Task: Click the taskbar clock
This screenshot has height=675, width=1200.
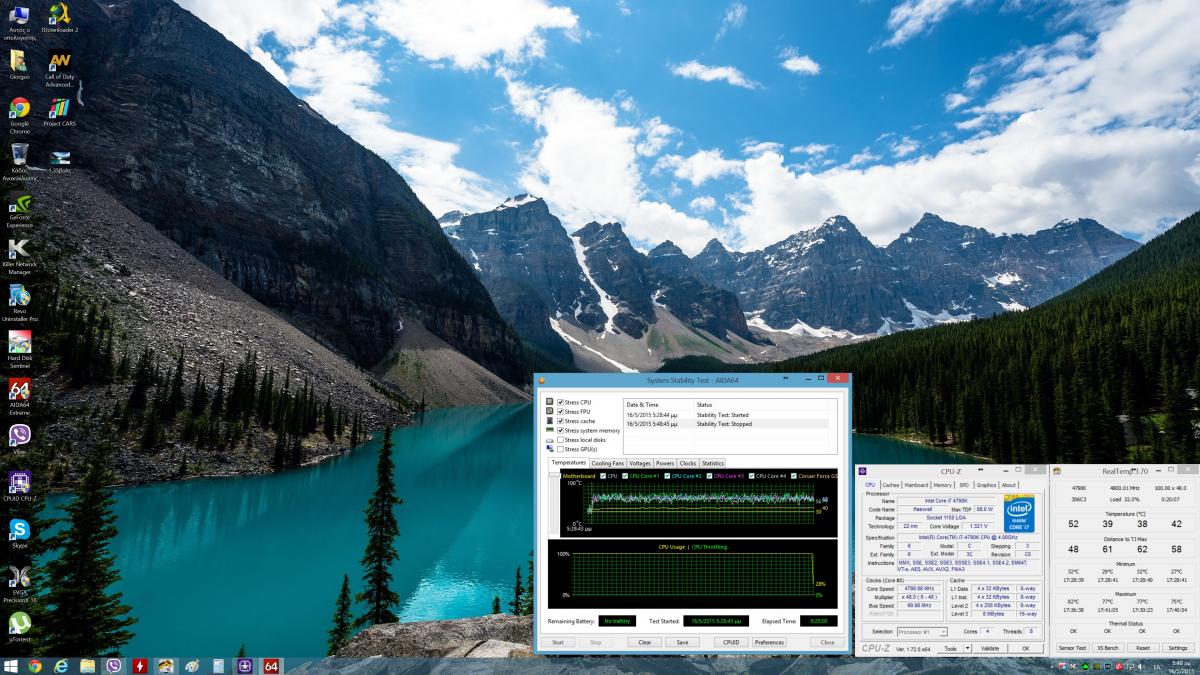Action: 1180,665
